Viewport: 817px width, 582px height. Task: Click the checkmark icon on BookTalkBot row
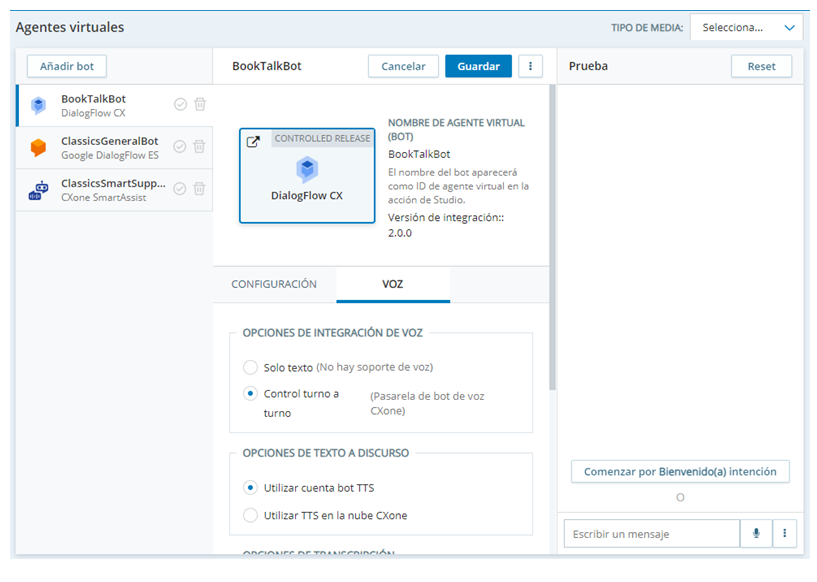[180, 104]
